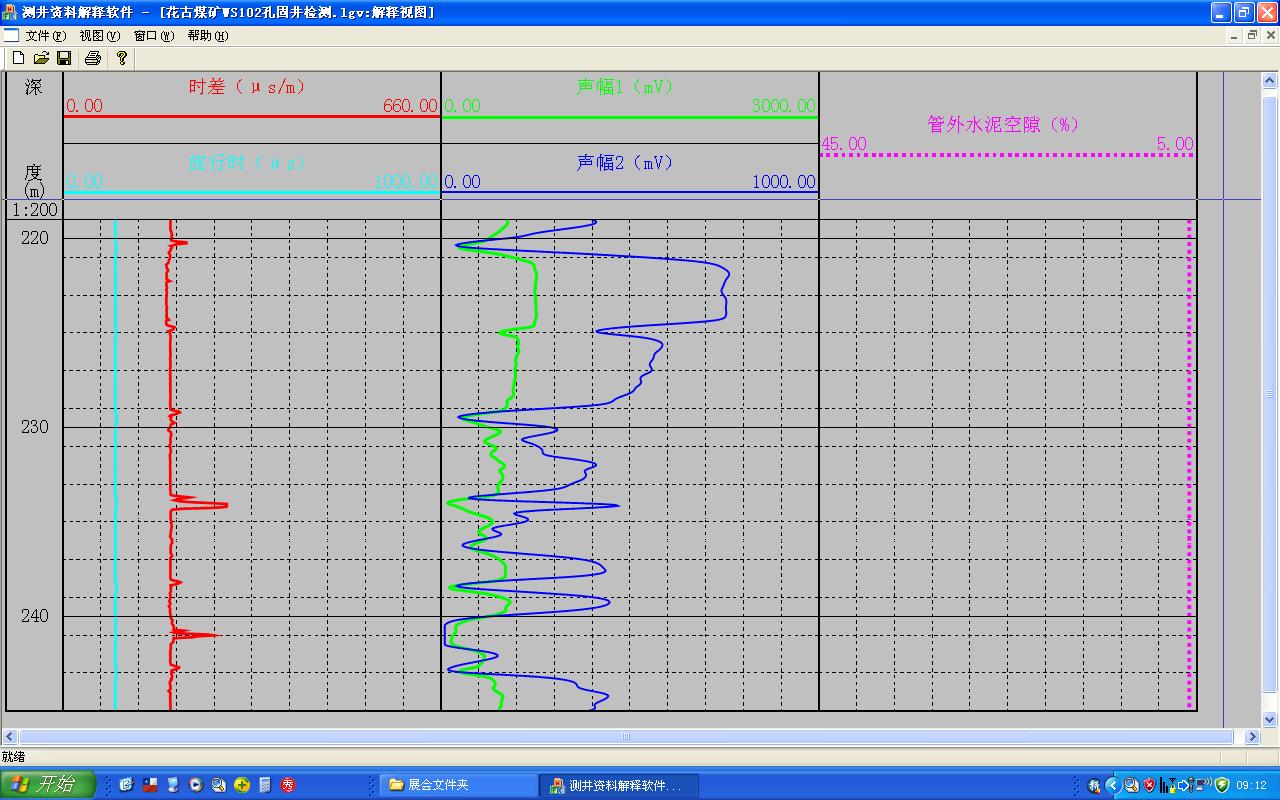The image size is (1280, 800).
Task: Select the 声幅2 (mV) curve header
Action: (x=625, y=162)
